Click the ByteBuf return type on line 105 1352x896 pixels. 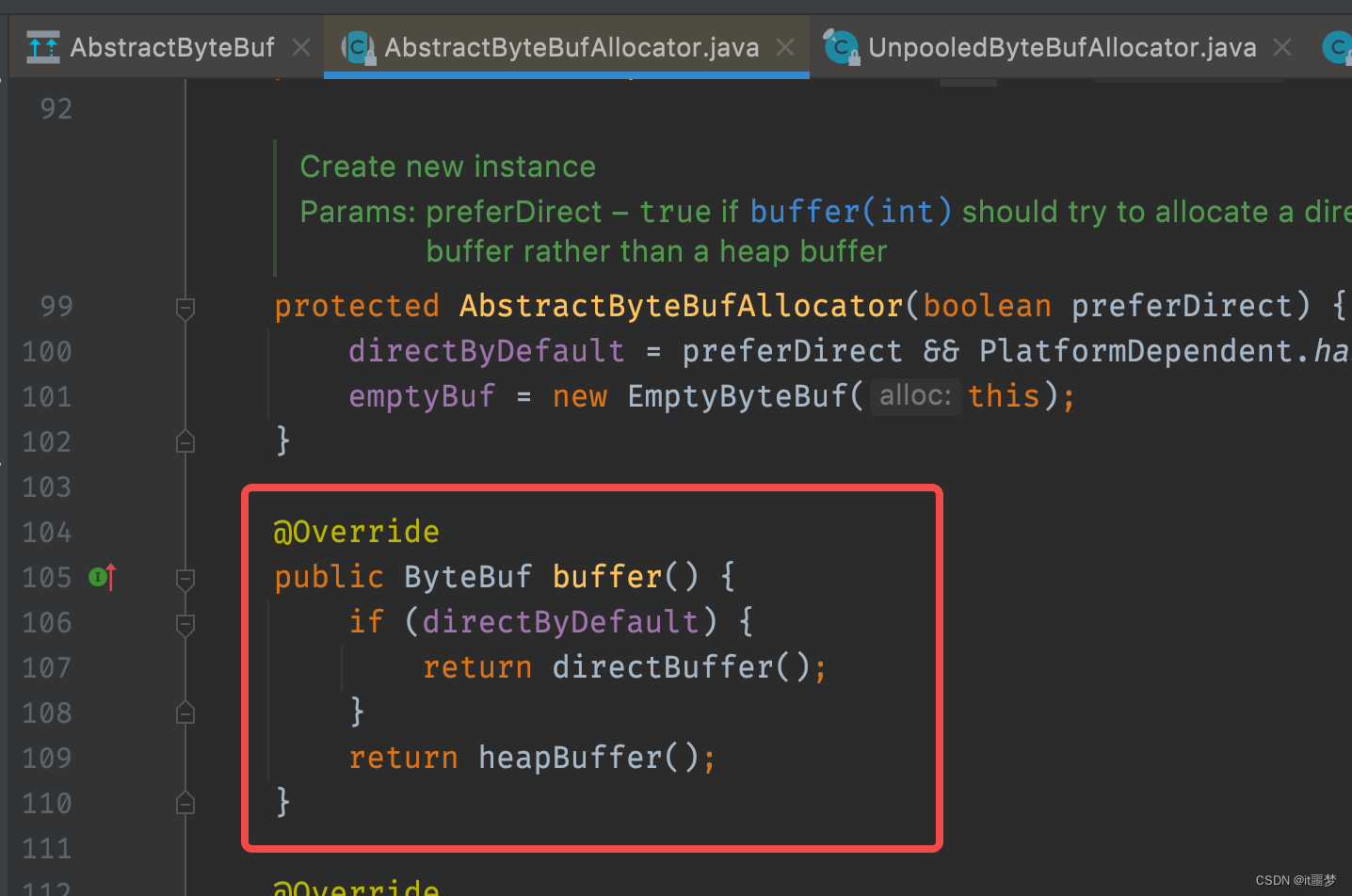[x=468, y=577]
